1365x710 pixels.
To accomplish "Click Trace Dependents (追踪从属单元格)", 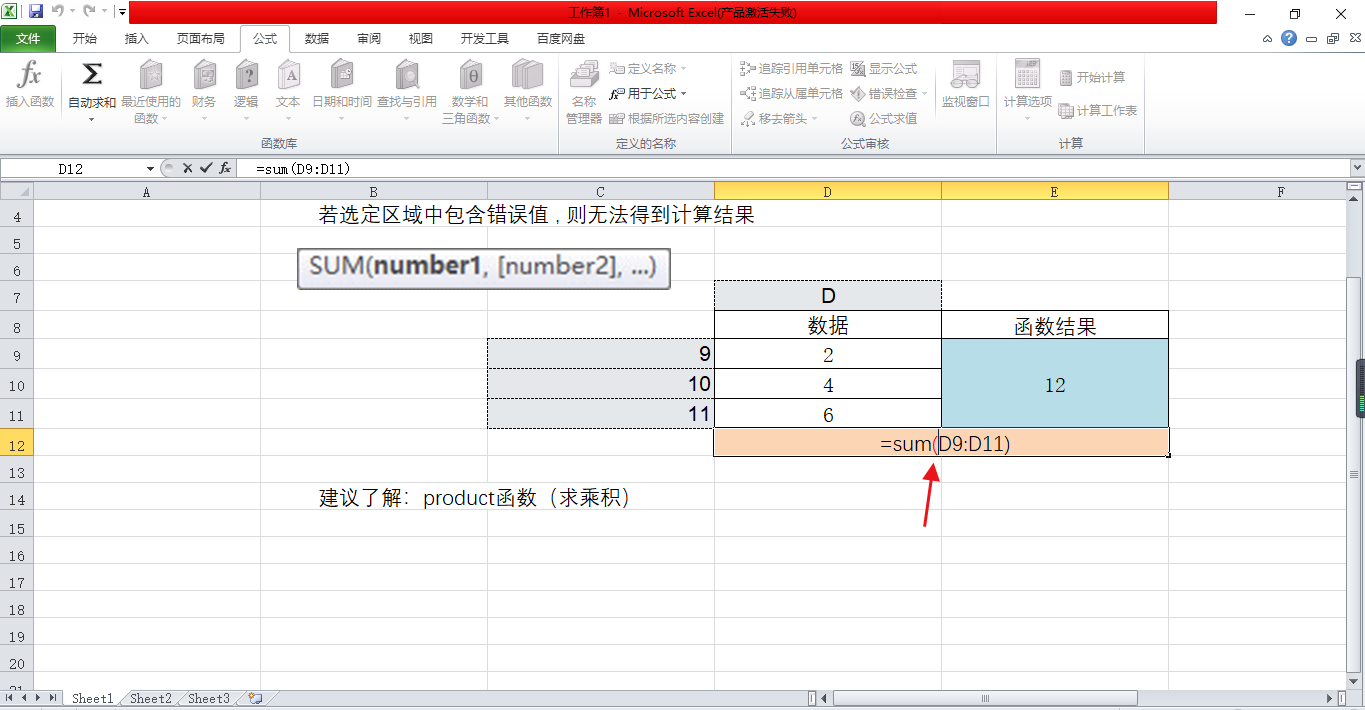I will [791, 93].
